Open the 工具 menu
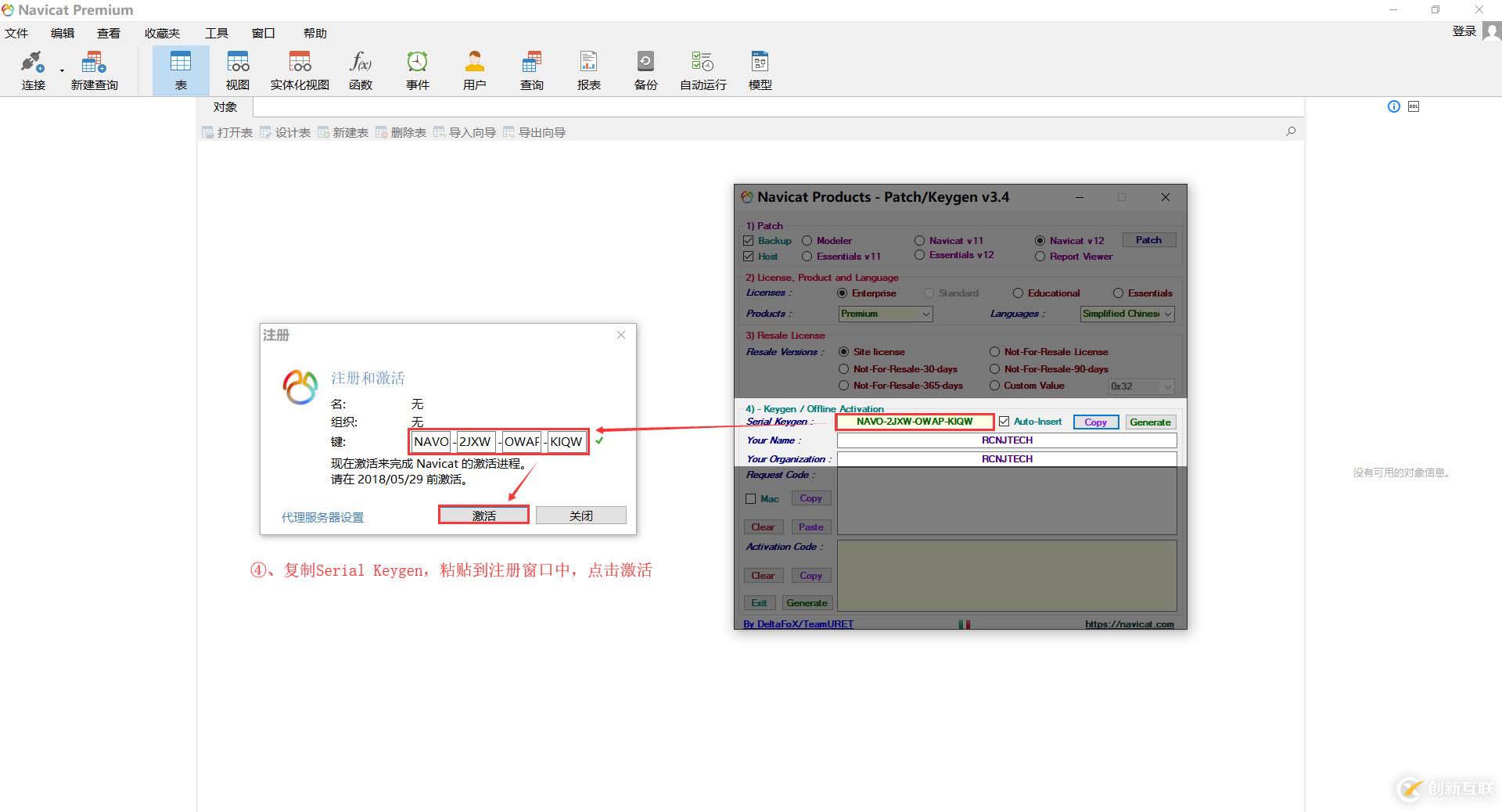 pos(217,33)
